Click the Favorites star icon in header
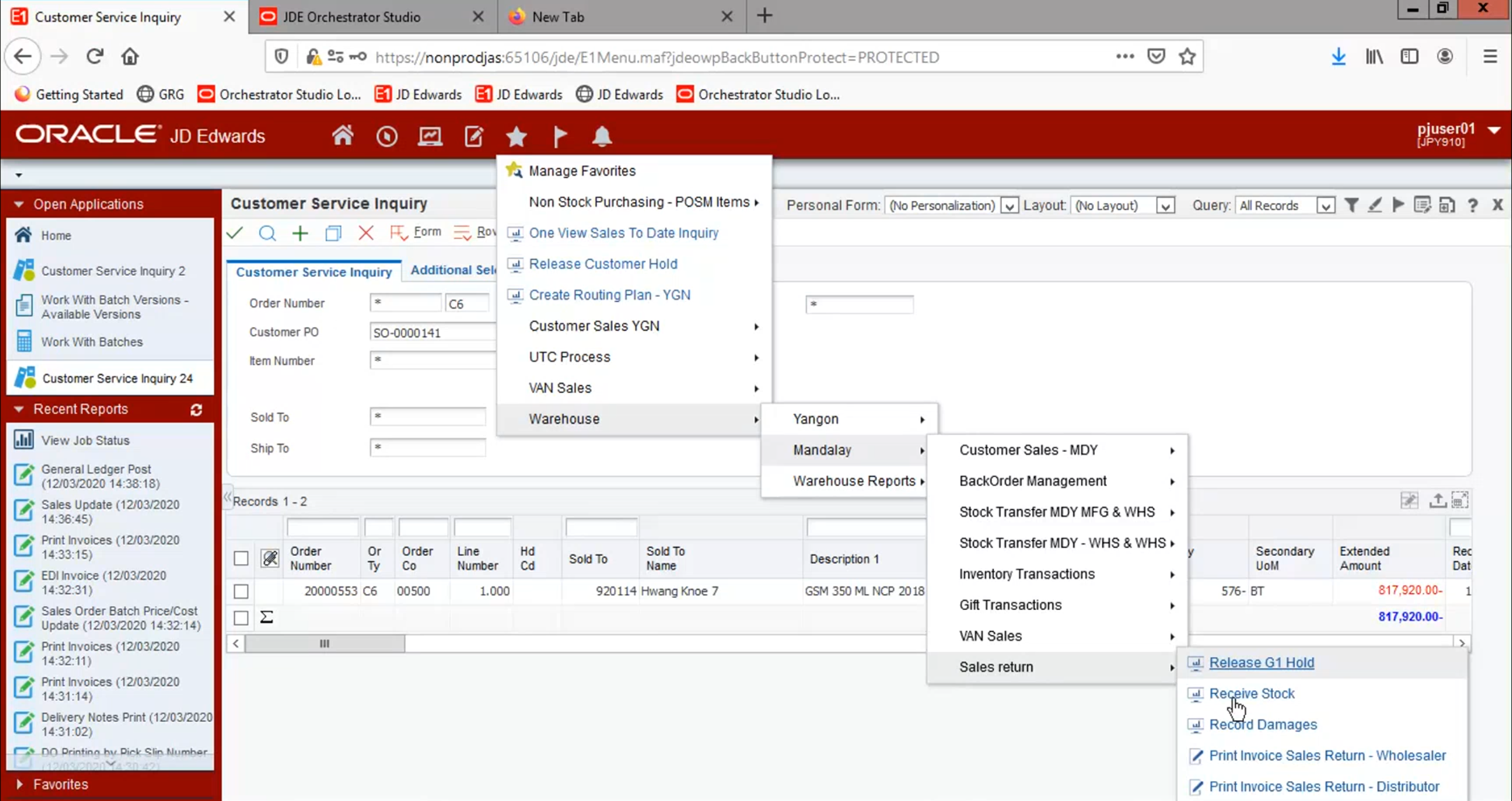This screenshot has width=1512, height=801. (516, 136)
